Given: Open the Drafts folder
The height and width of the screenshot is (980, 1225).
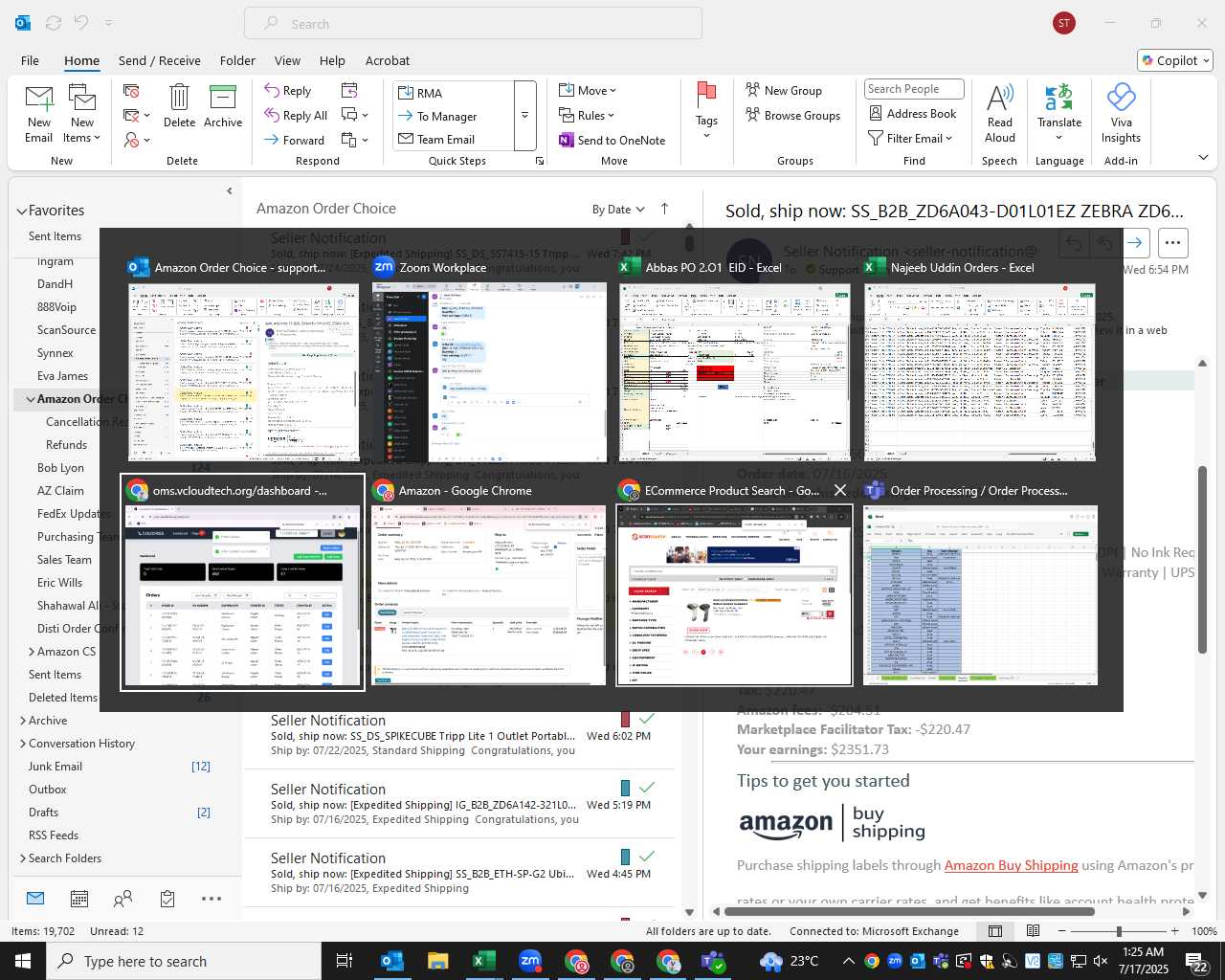Looking at the screenshot, I should 43,813.
